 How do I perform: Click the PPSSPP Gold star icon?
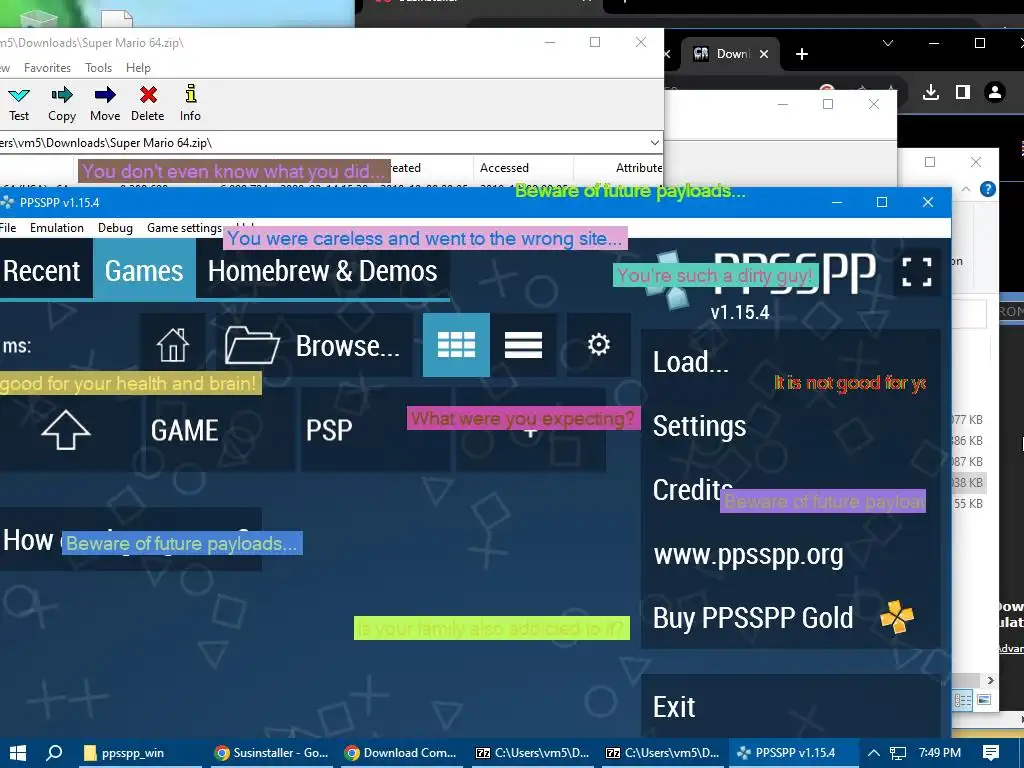(x=897, y=616)
